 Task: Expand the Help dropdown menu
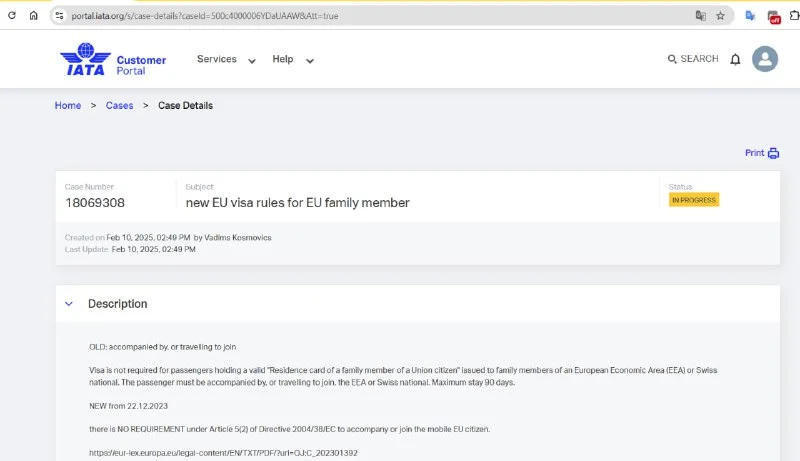pyautogui.click(x=293, y=60)
